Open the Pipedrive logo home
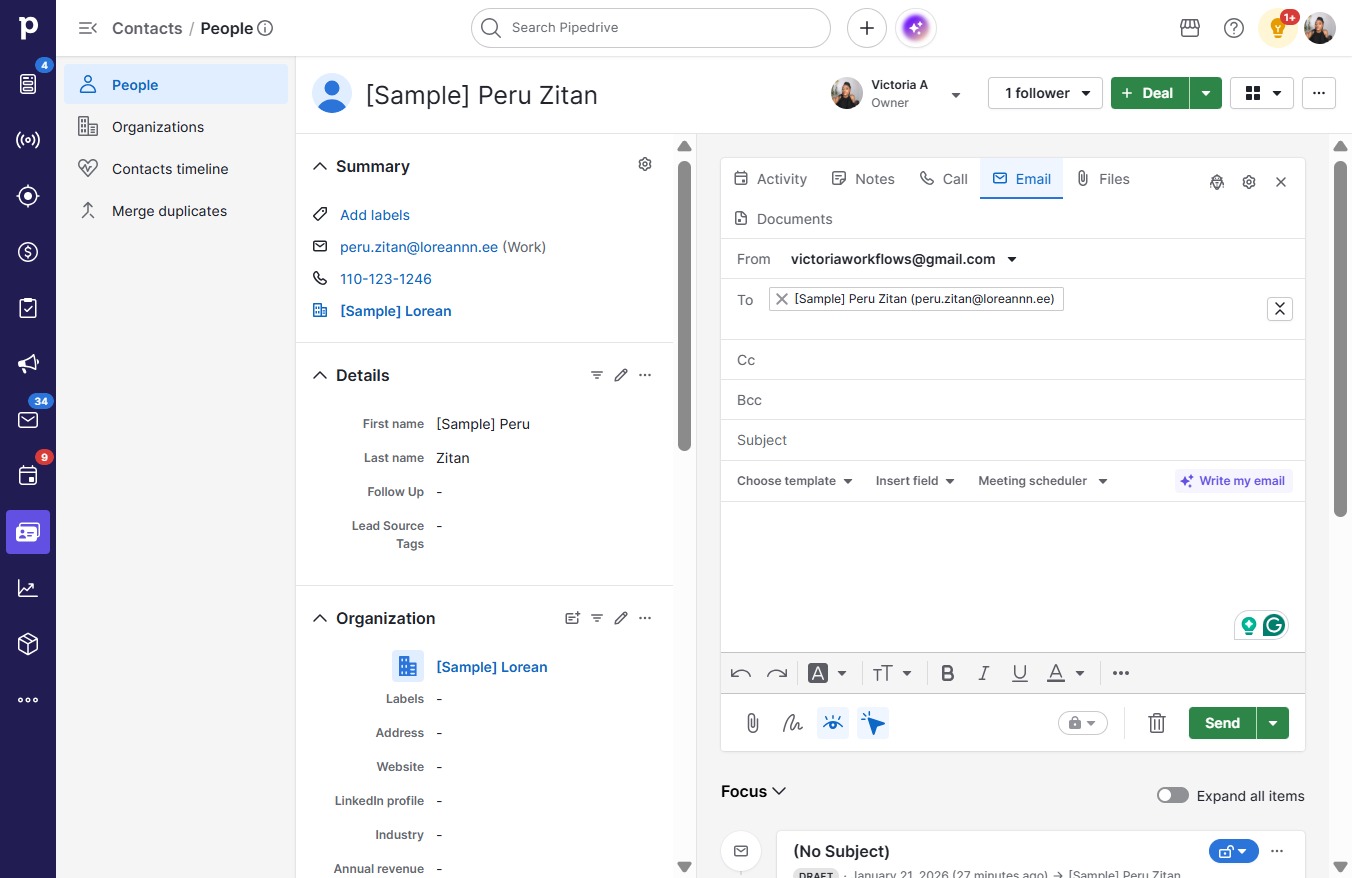Screen dimensions: 1352x878 click(x=28, y=28)
